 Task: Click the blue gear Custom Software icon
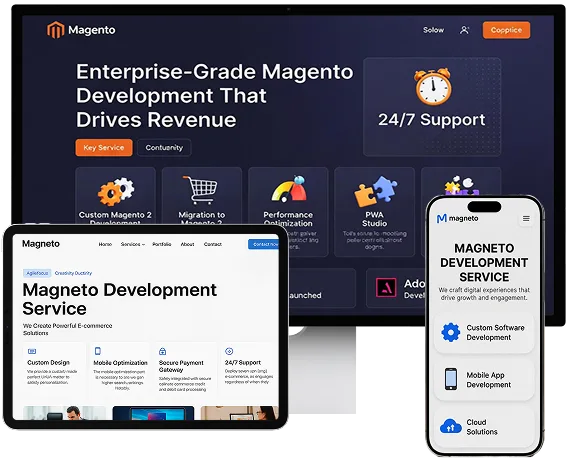coord(451,332)
